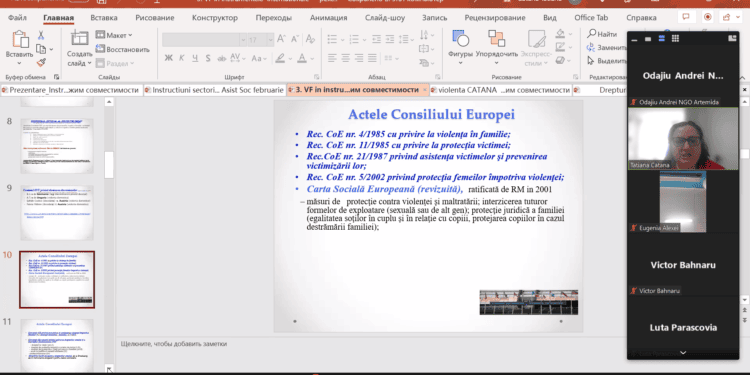Open the Office Tab ribbon tab

591,18
